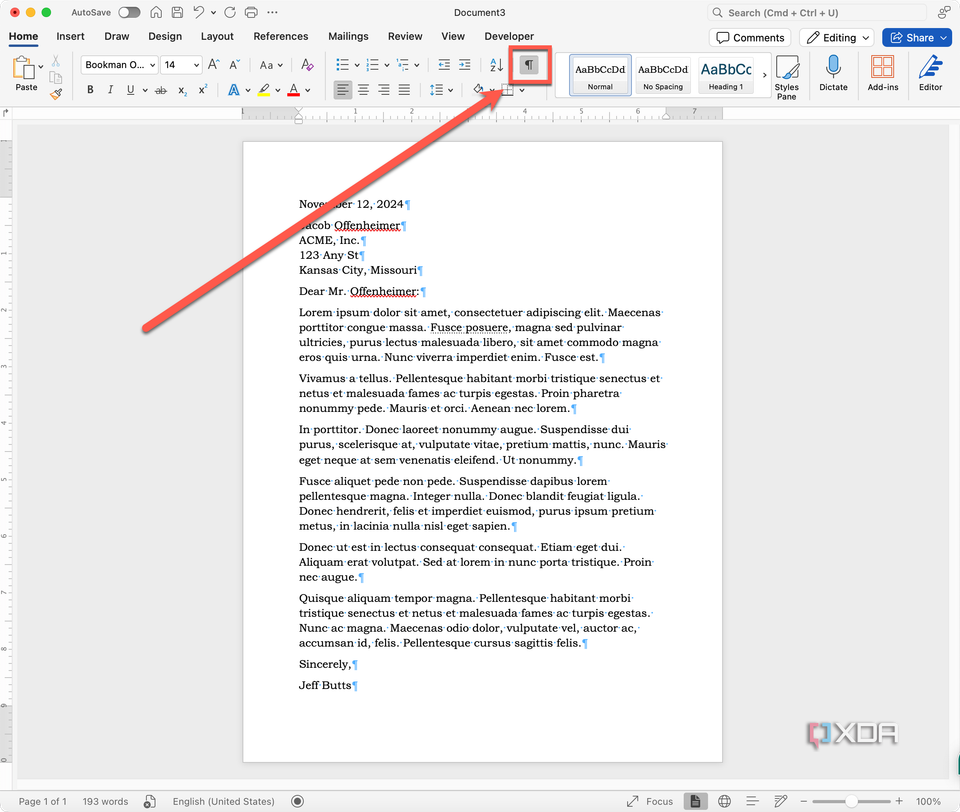Image resolution: width=960 pixels, height=812 pixels.
Task: Open the Developer tab
Action: coord(508,35)
